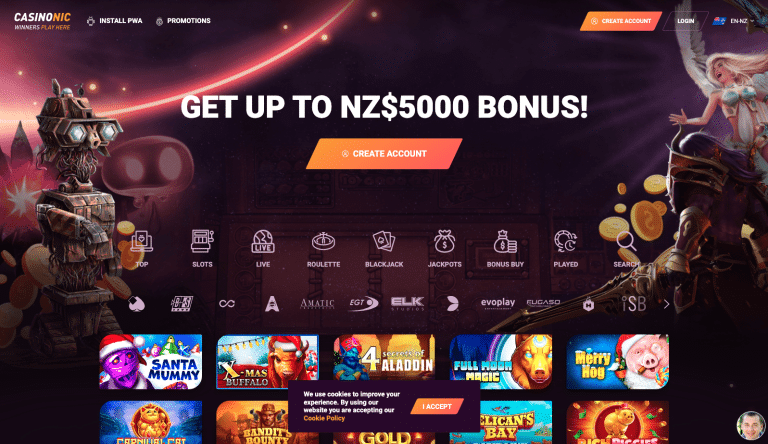The image size is (768, 444).
Task: Open the Jackpots money bag category
Action: [444, 248]
